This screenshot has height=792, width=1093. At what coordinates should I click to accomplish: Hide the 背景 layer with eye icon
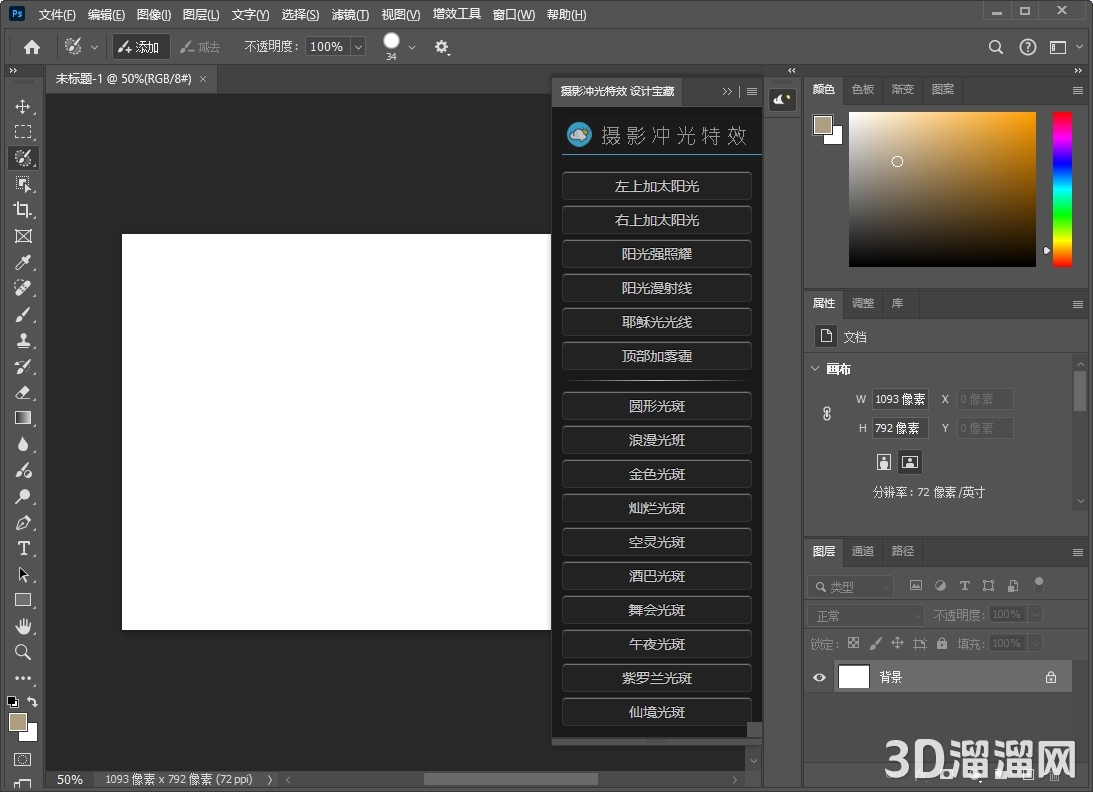pyautogui.click(x=820, y=677)
